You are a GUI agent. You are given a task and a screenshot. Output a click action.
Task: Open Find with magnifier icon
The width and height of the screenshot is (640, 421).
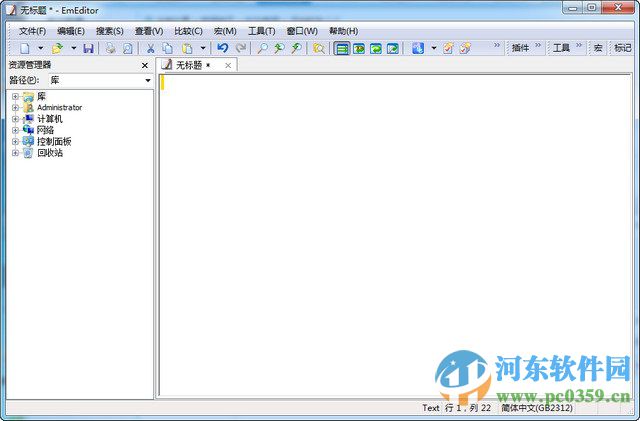tap(262, 48)
